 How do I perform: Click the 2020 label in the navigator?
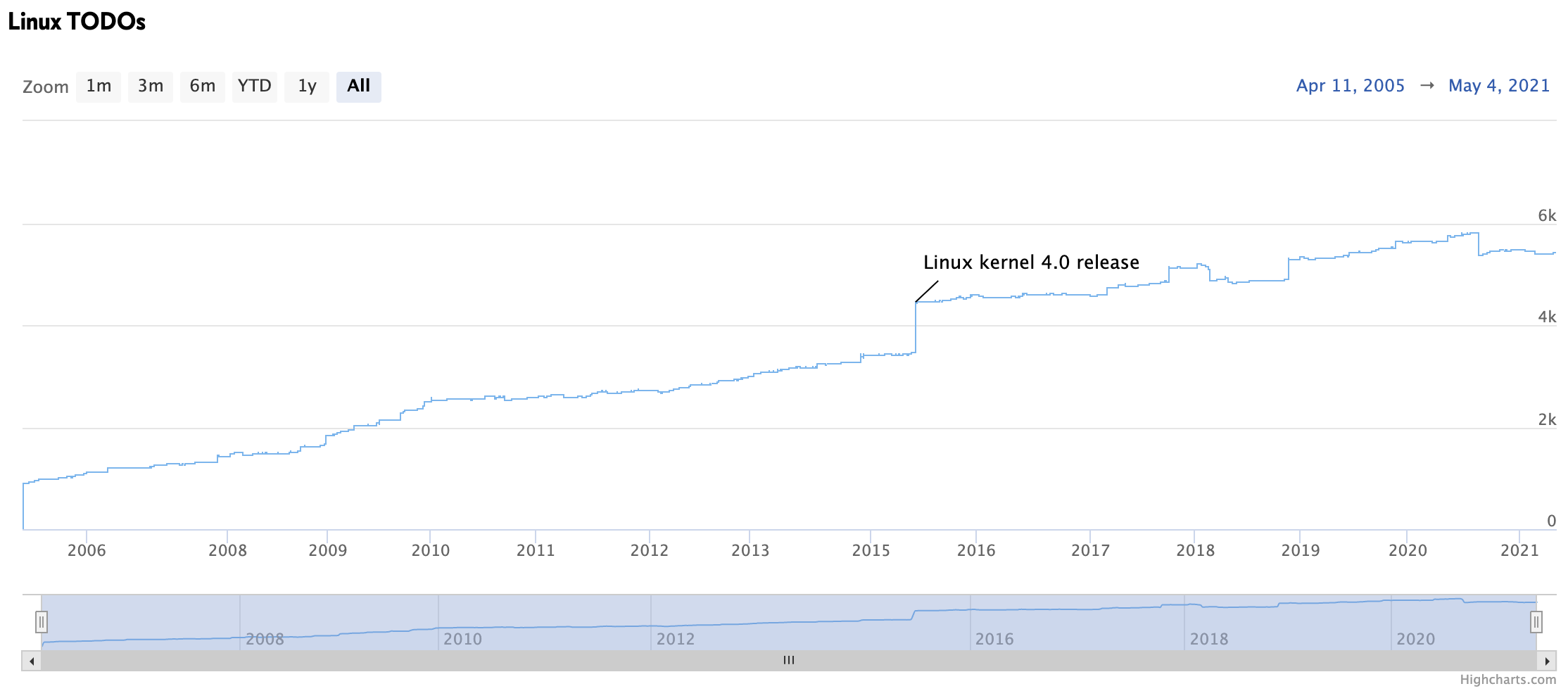point(1415,639)
